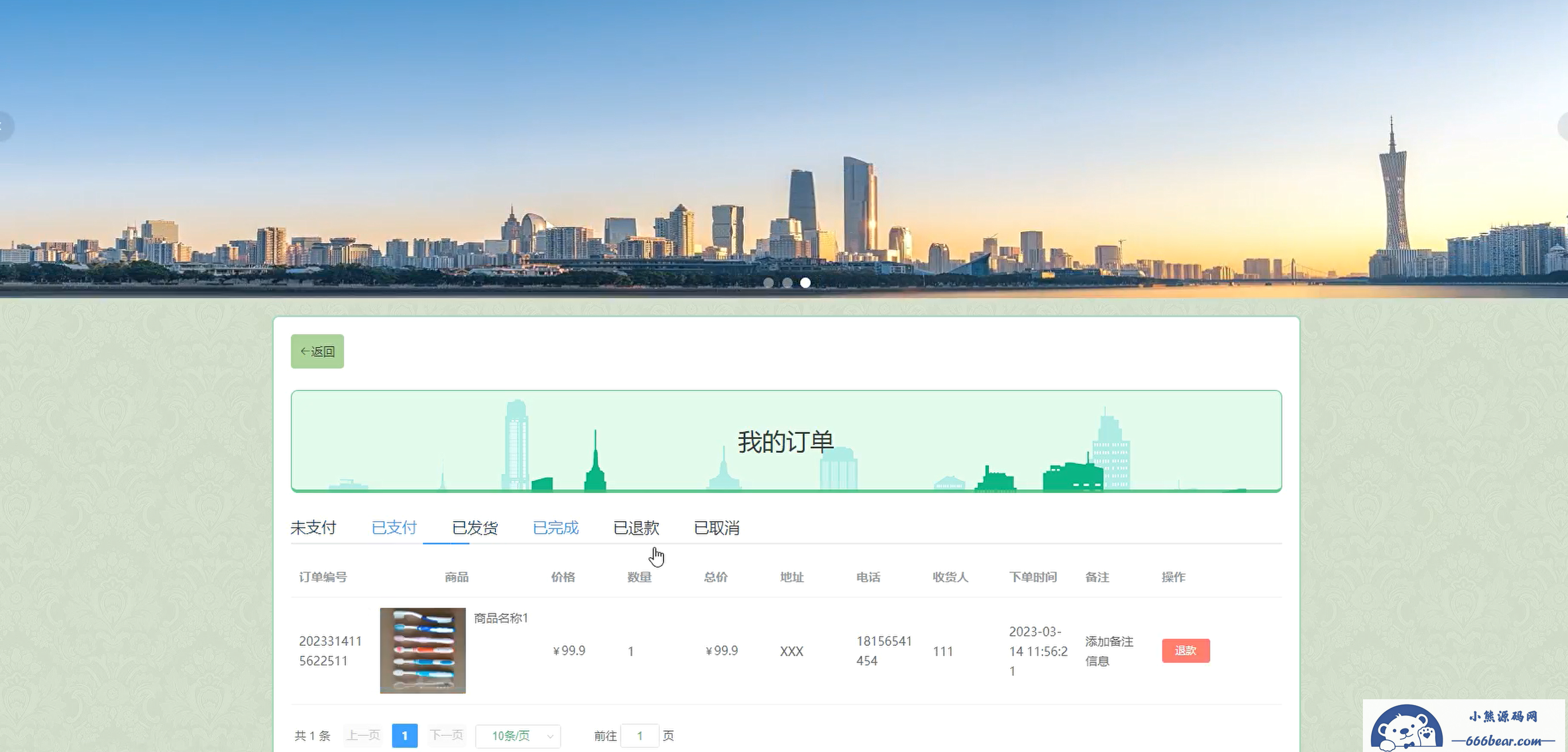Click the address cell XXX
Viewport: 1568px width, 752px height.
click(792, 651)
